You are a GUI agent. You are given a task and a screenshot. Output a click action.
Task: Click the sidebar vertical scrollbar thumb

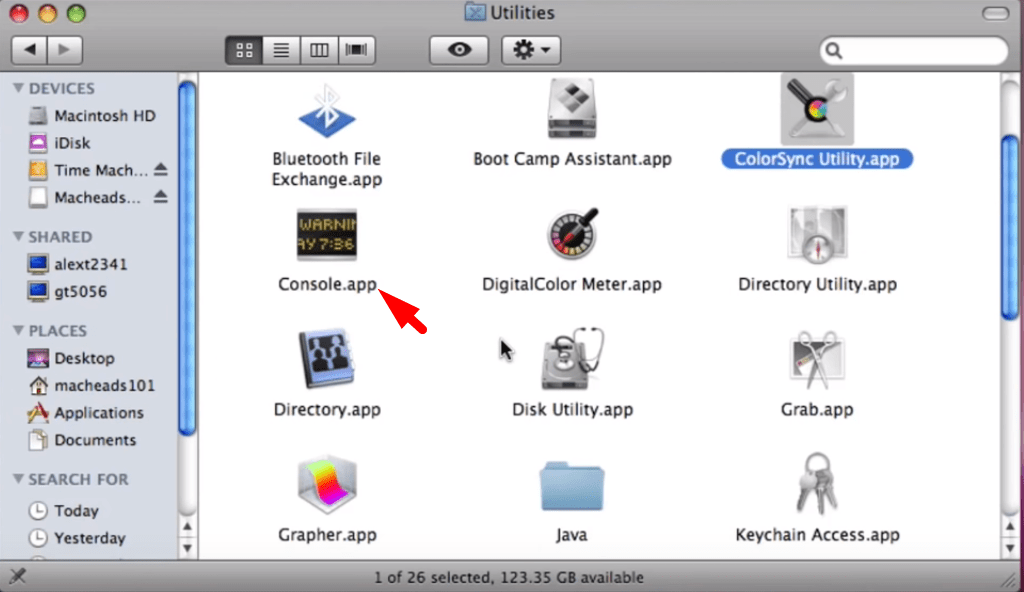click(x=187, y=258)
